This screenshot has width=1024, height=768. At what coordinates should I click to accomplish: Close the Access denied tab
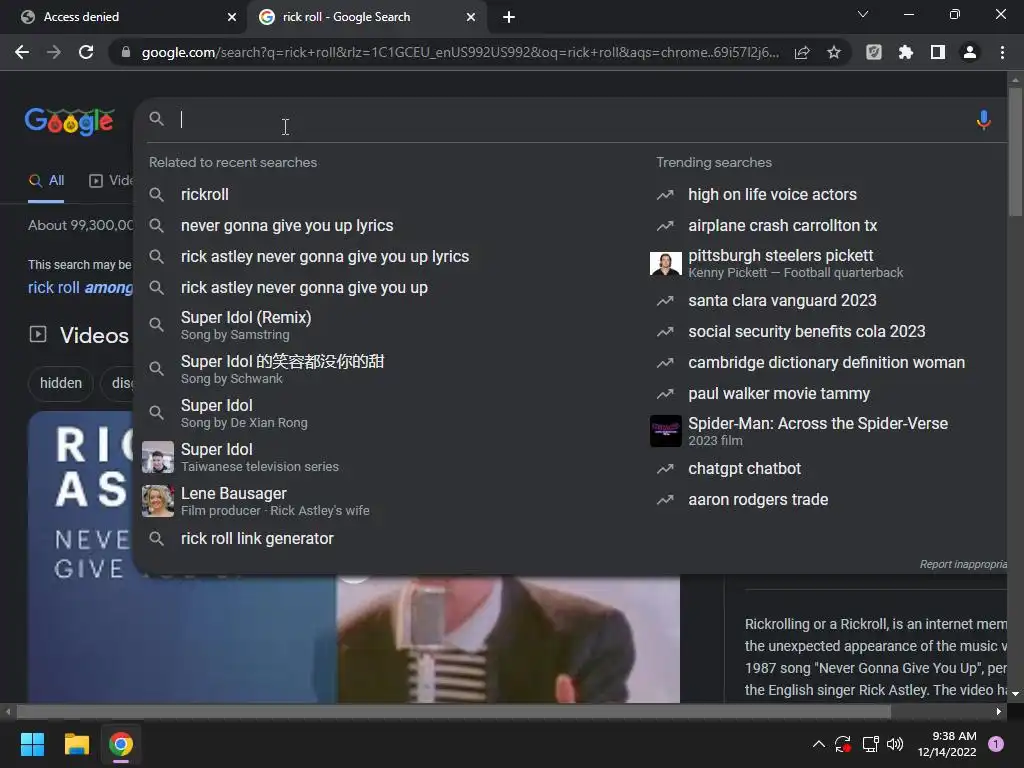point(232,17)
